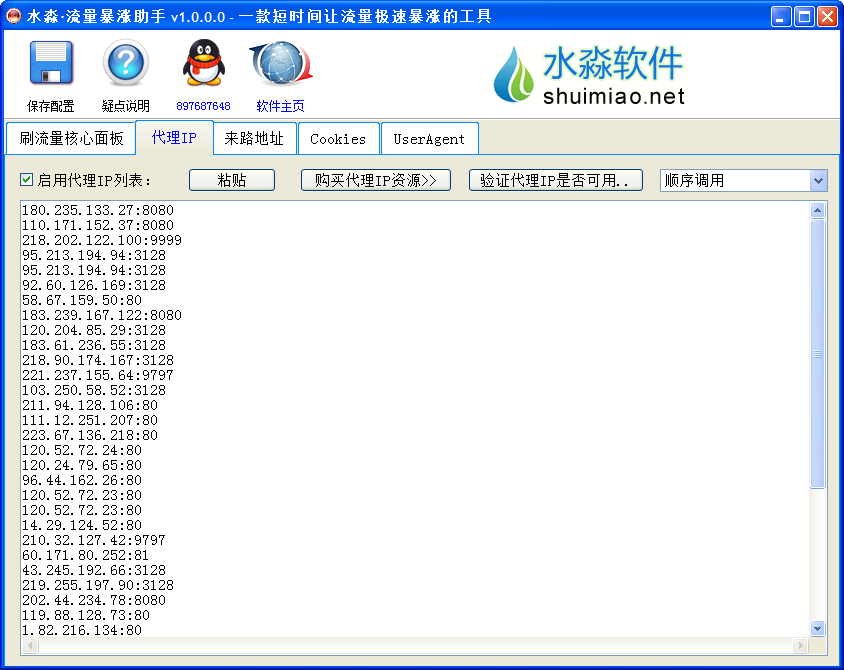Click the line 219.255.197.90:3128

tap(98, 586)
